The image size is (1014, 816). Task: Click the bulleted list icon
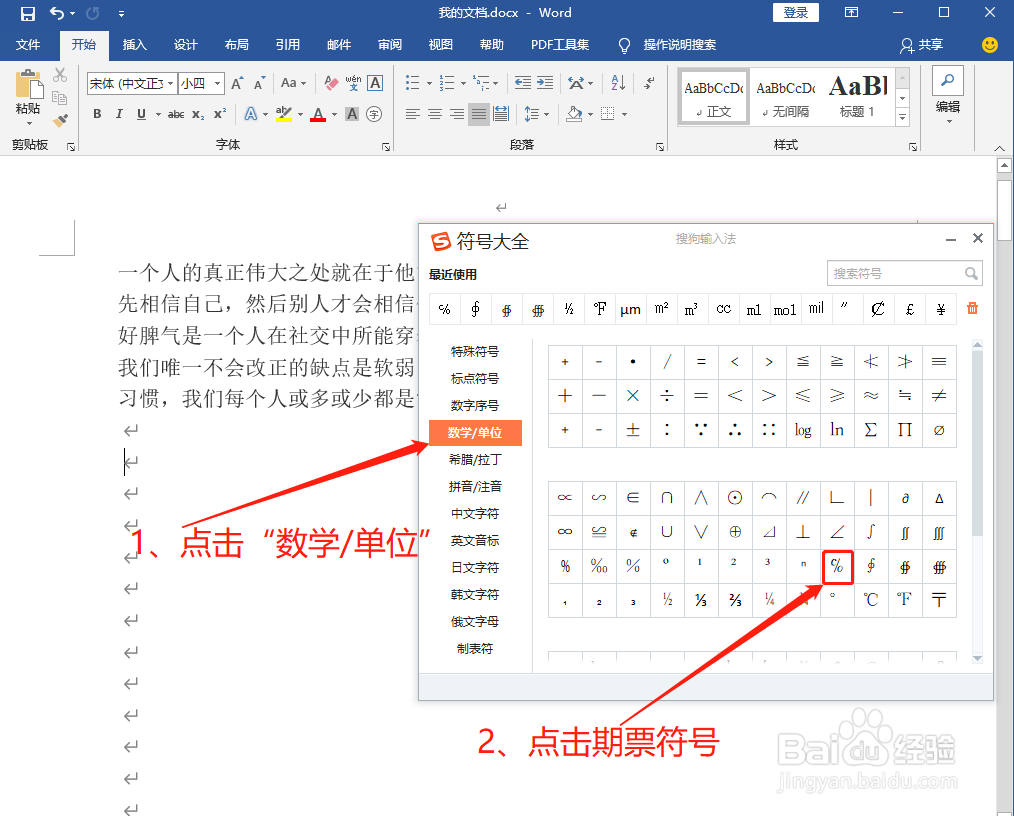(x=413, y=82)
